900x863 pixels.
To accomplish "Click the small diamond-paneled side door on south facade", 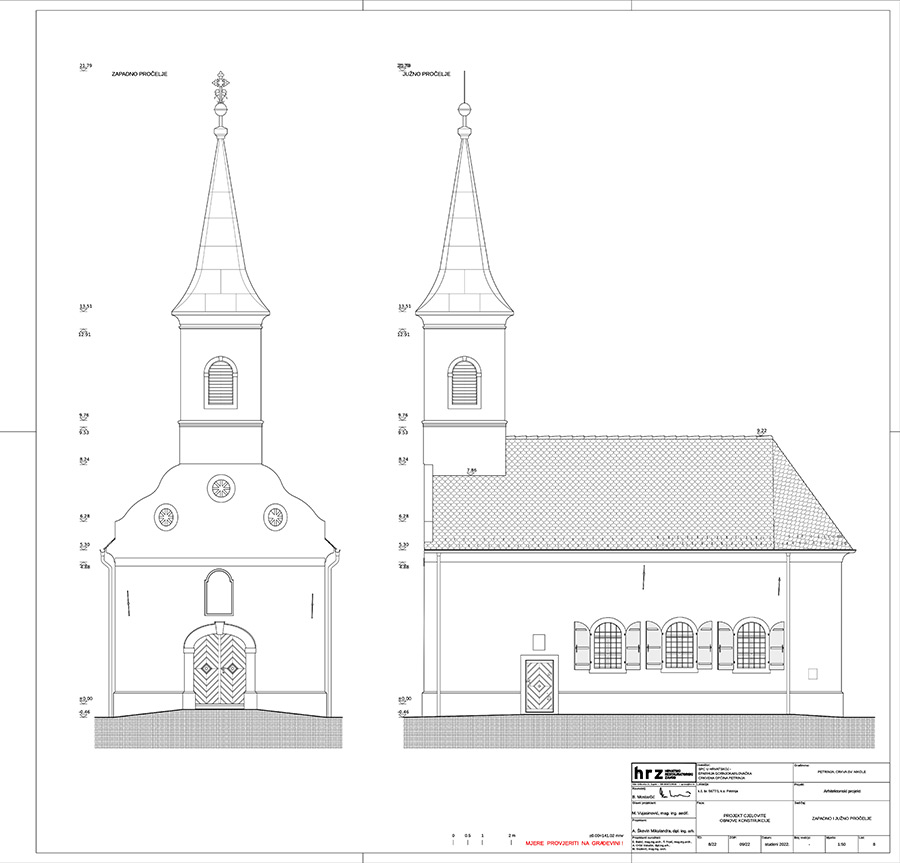I will coord(540,685).
